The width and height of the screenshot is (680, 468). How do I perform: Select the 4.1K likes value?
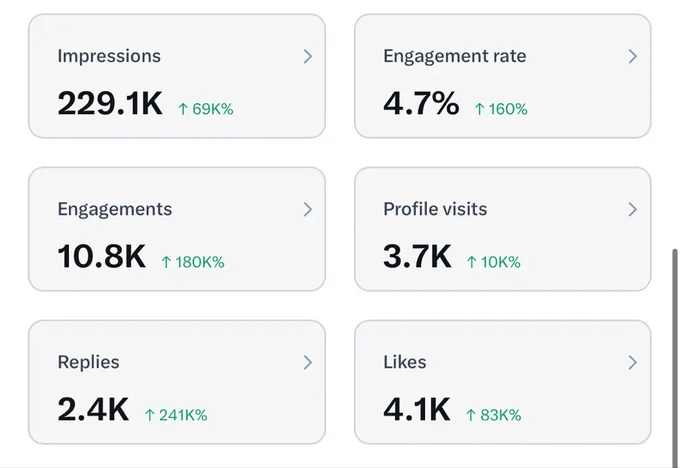click(x=417, y=409)
